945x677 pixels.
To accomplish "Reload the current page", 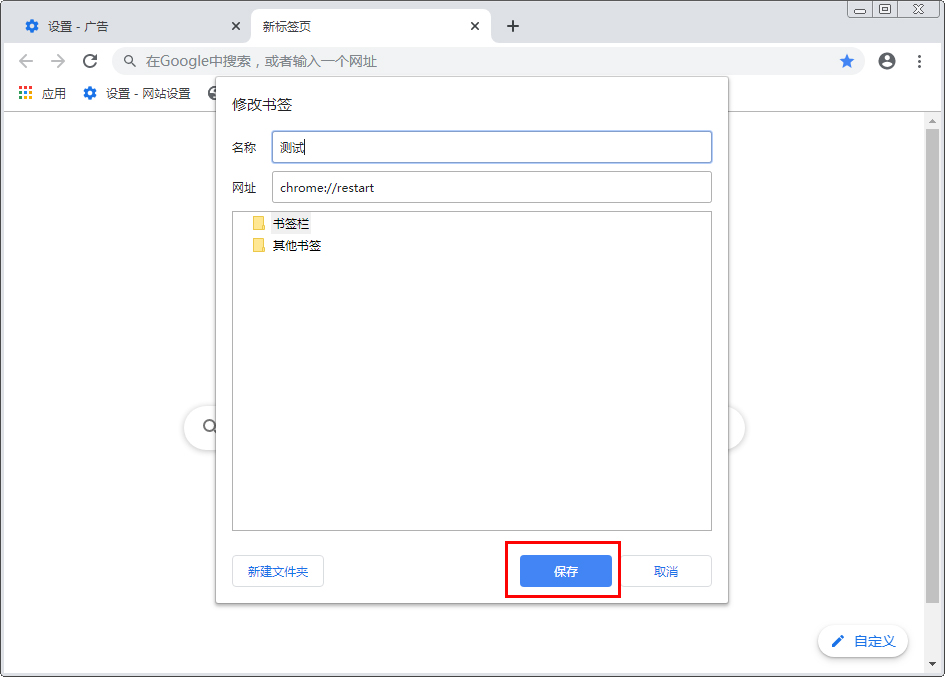I will 89,60.
